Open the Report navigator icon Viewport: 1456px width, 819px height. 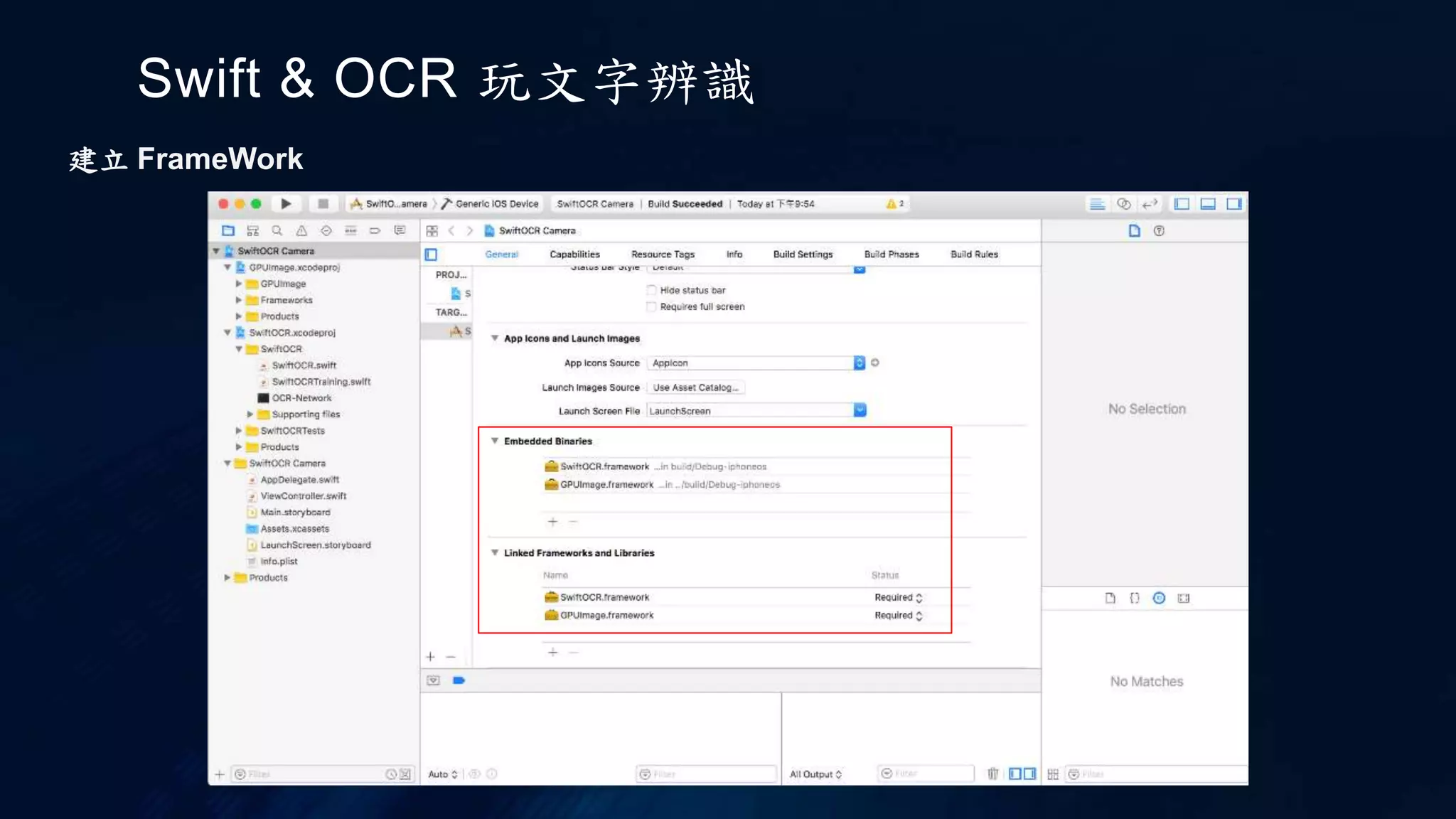(x=400, y=230)
